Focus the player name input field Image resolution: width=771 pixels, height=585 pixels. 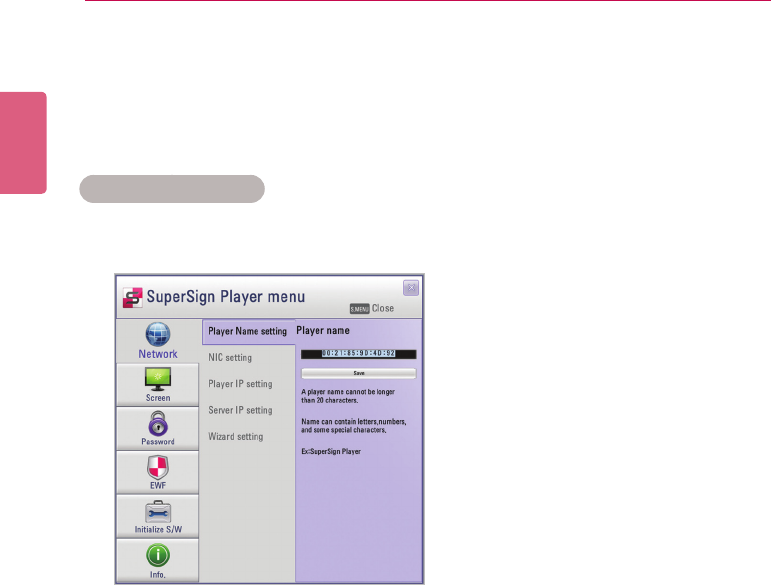pyautogui.click(x=358, y=353)
